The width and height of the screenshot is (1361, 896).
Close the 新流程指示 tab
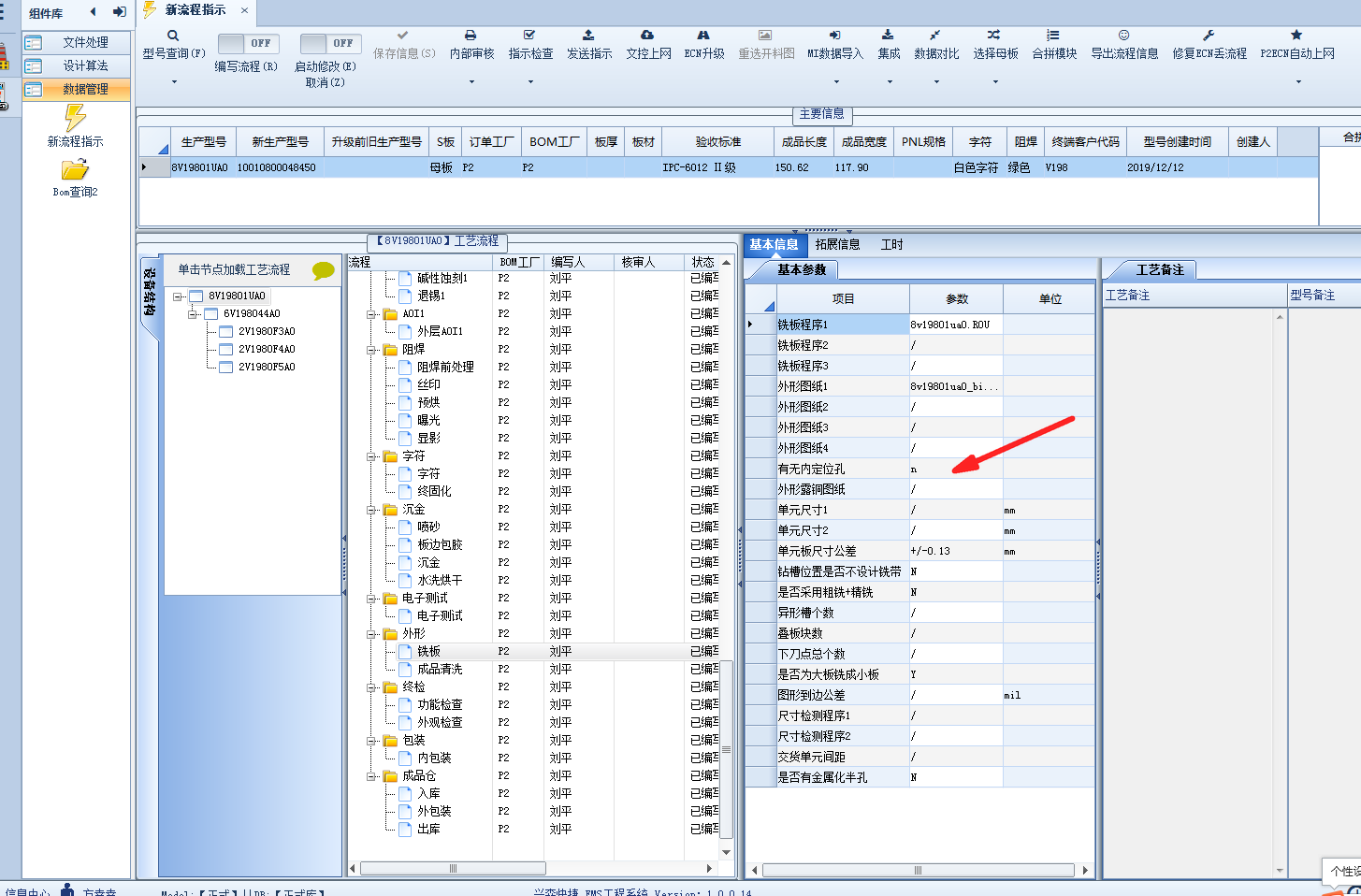(244, 10)
